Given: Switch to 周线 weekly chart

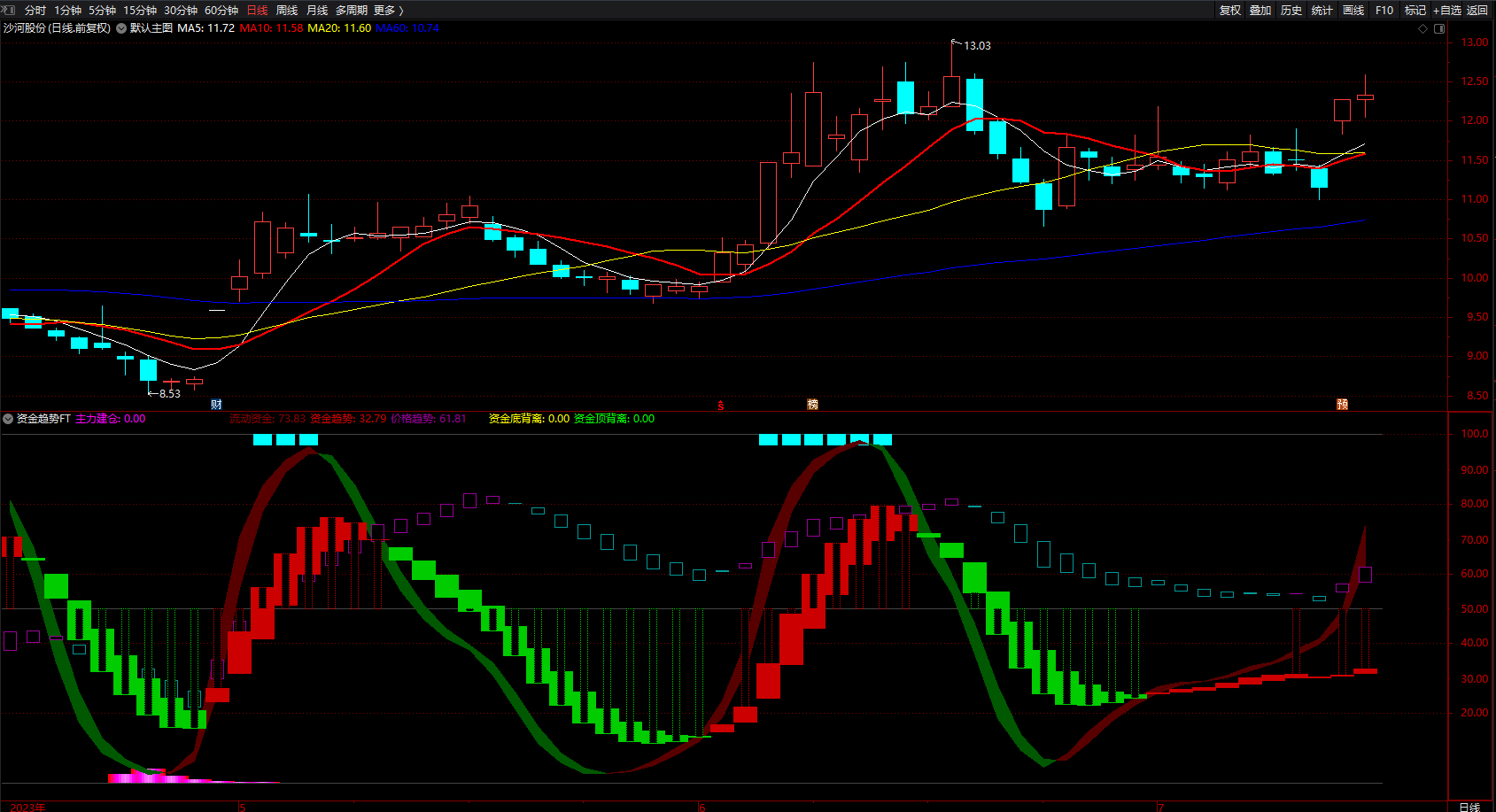Looking at the screenshot, I should 287,11.
